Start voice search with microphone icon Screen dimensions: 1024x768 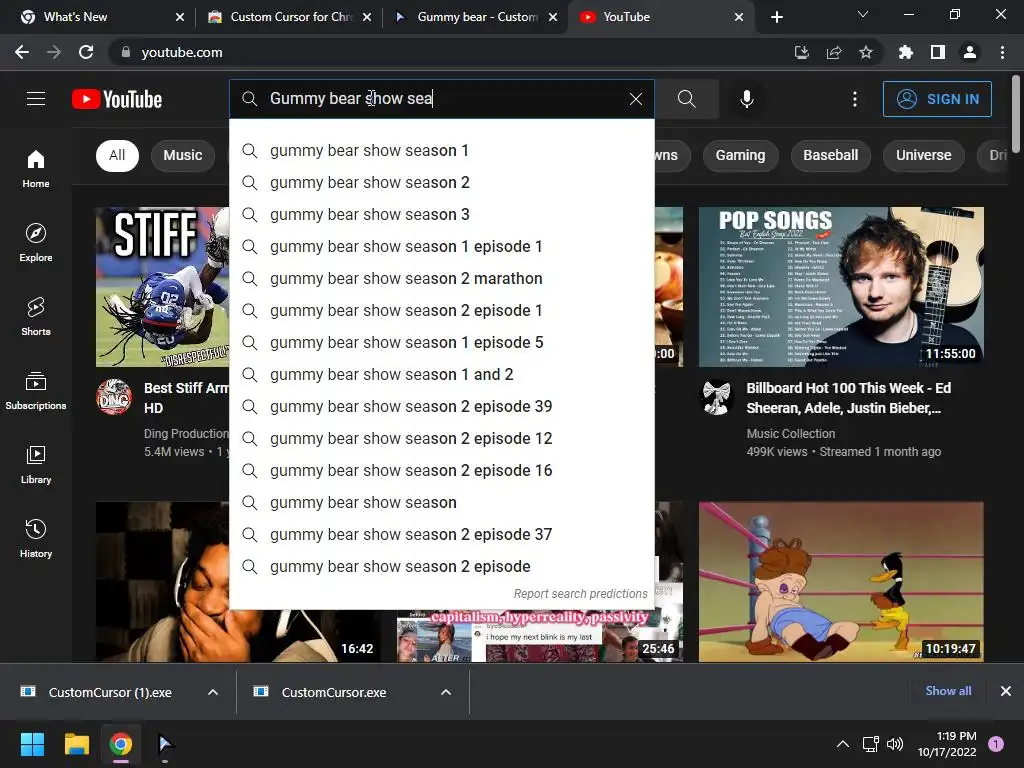click(x=746, y=99)
